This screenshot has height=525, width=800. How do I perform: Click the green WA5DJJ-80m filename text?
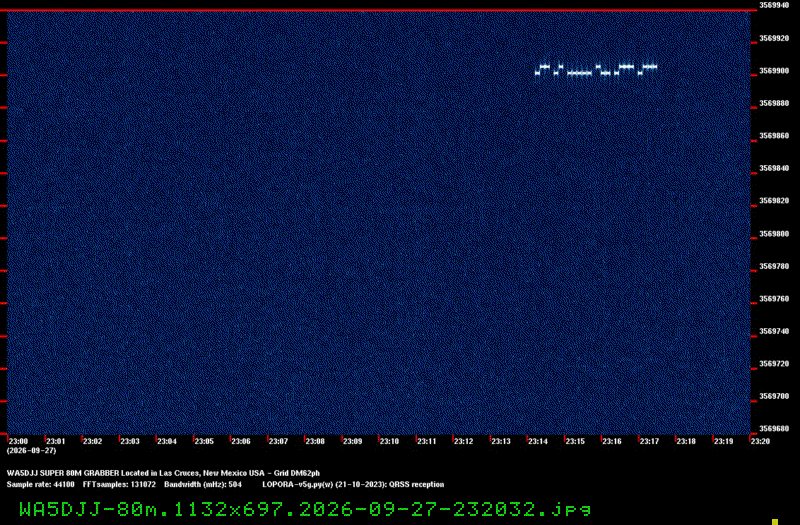[305, 509]
